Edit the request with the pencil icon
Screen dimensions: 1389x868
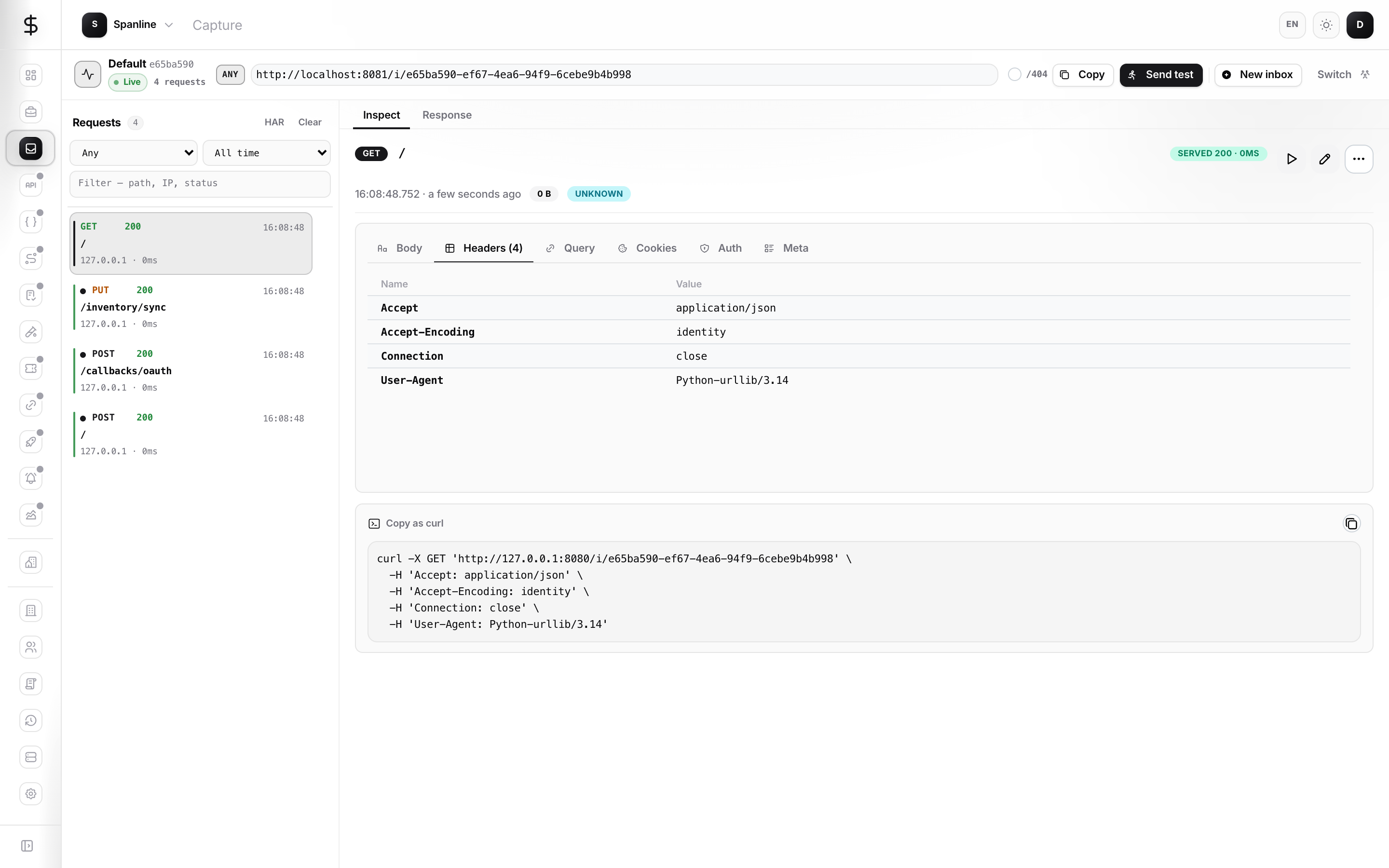coord(1325,159)
